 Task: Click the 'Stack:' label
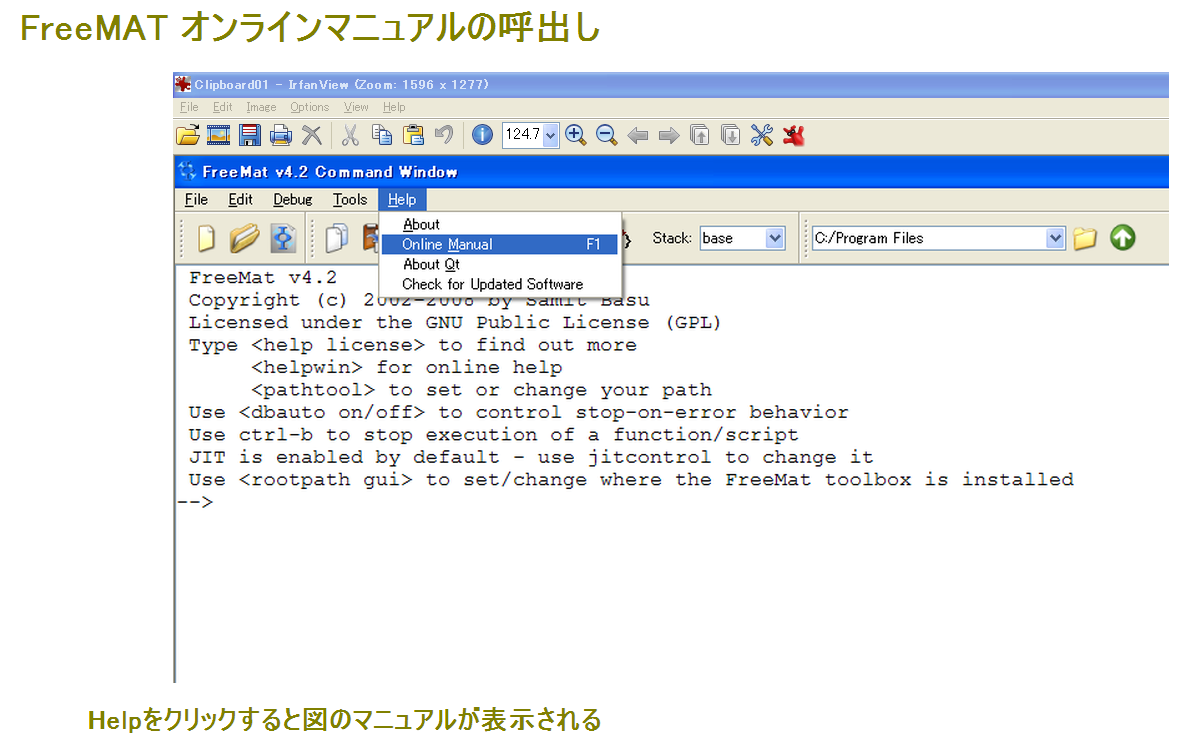click(672, 238)
